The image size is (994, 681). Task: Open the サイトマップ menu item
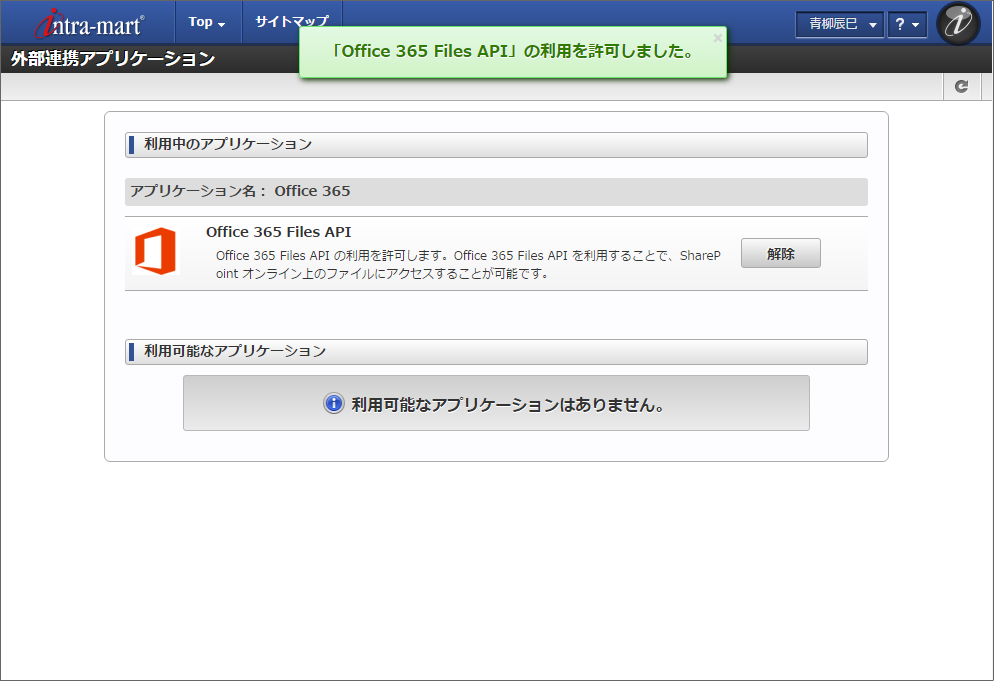tap(292, 22)
